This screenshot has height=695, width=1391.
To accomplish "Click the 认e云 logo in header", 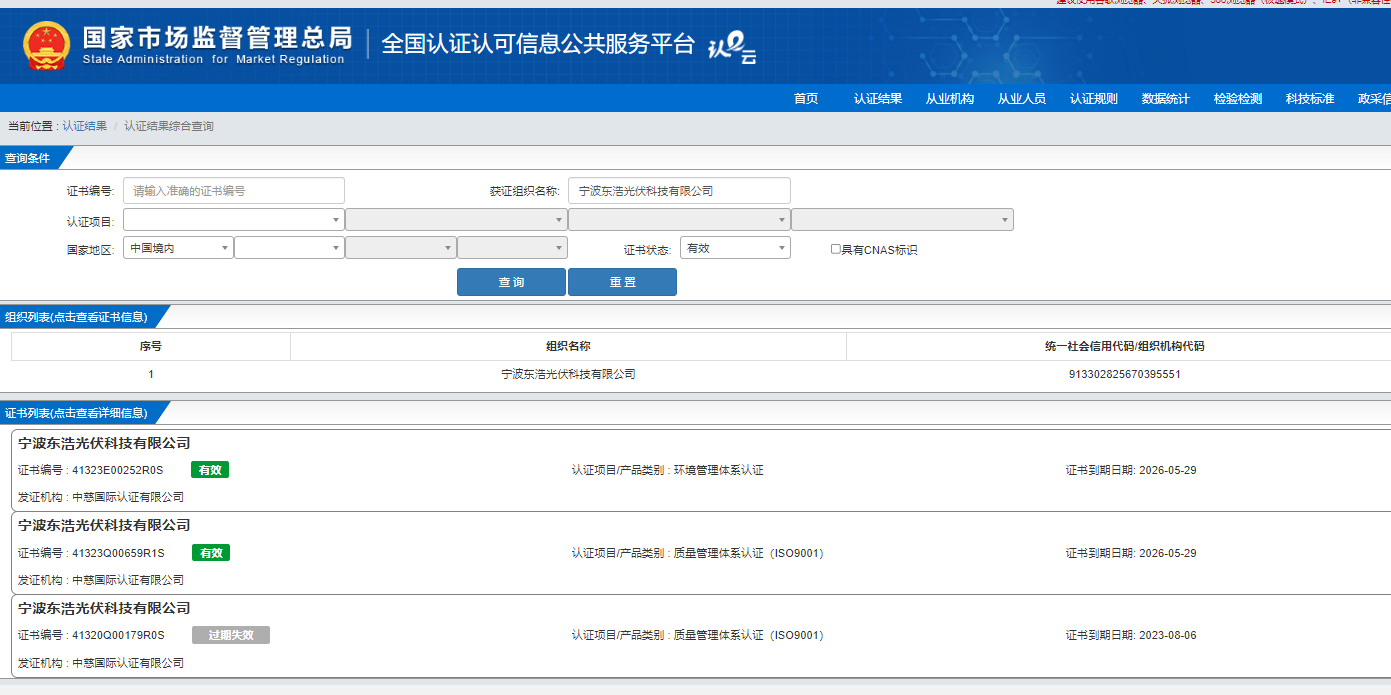I will pyautogui.click(x=732, y=47).
